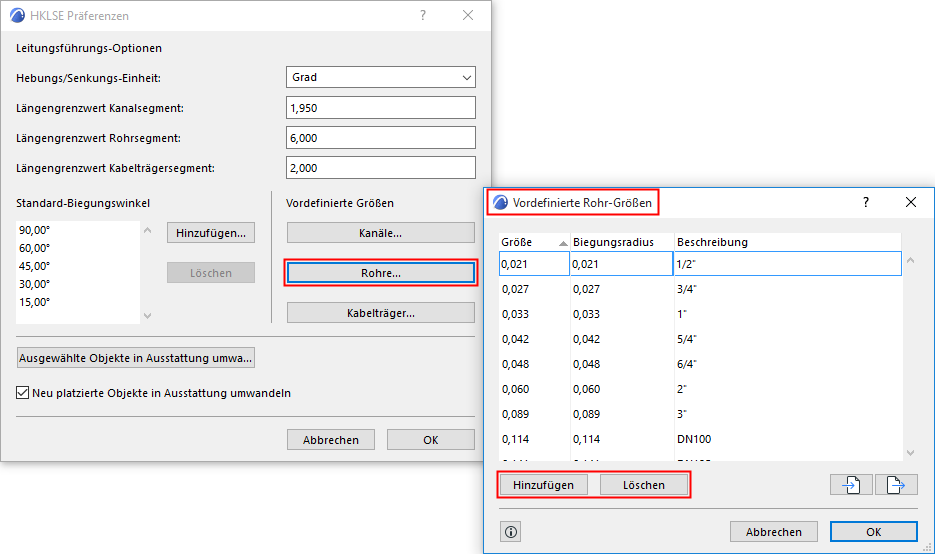The width and height of the screenshot is (935, 554).
Task: Click scroll-up arrow of pipe sizes table
Action: (x=911, y=261)
